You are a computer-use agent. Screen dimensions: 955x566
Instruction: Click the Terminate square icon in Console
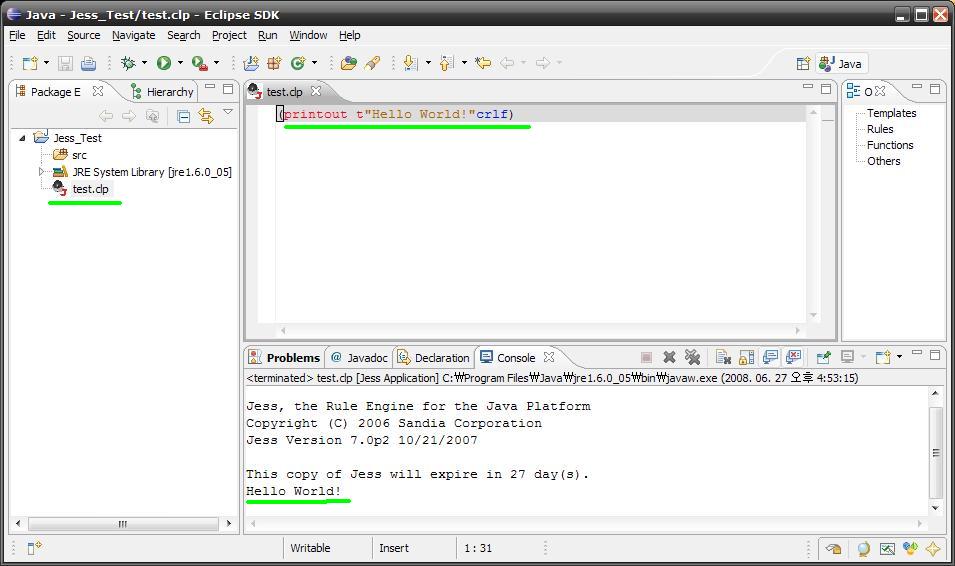coord(647,357)
